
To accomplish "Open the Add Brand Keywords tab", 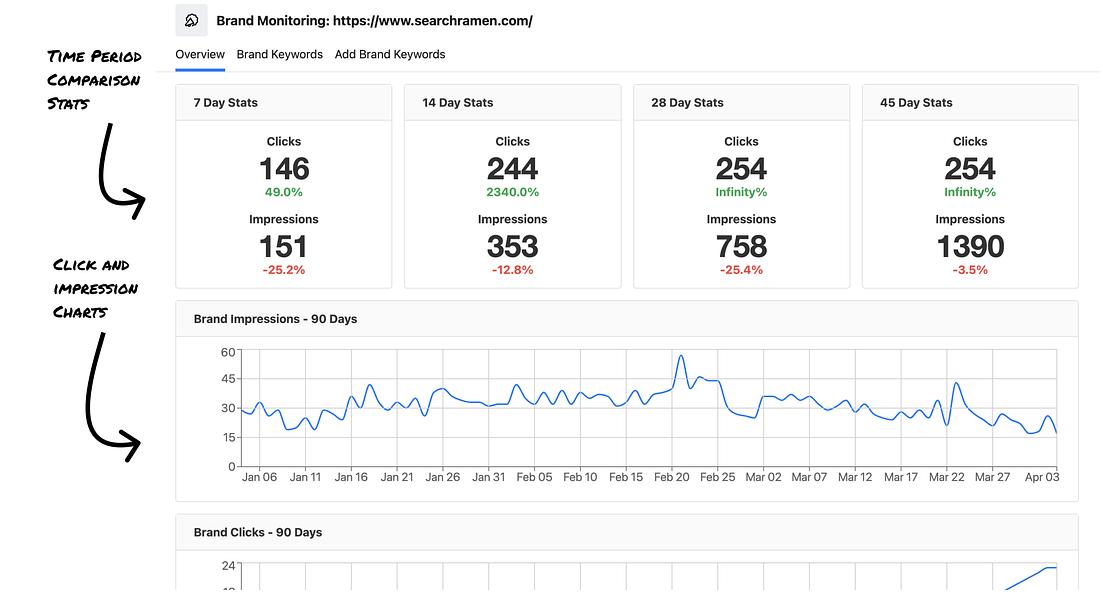I will (x=390, y=54).
